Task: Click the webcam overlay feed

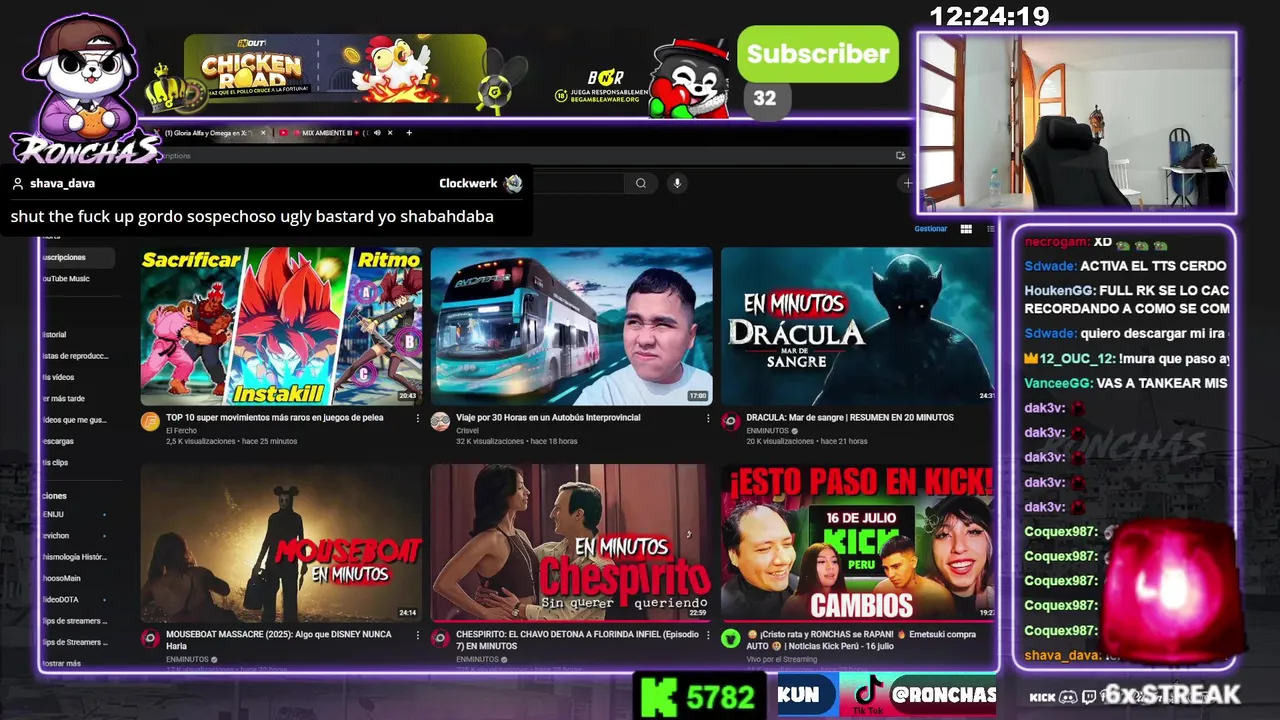Action: pos(1077,123)
